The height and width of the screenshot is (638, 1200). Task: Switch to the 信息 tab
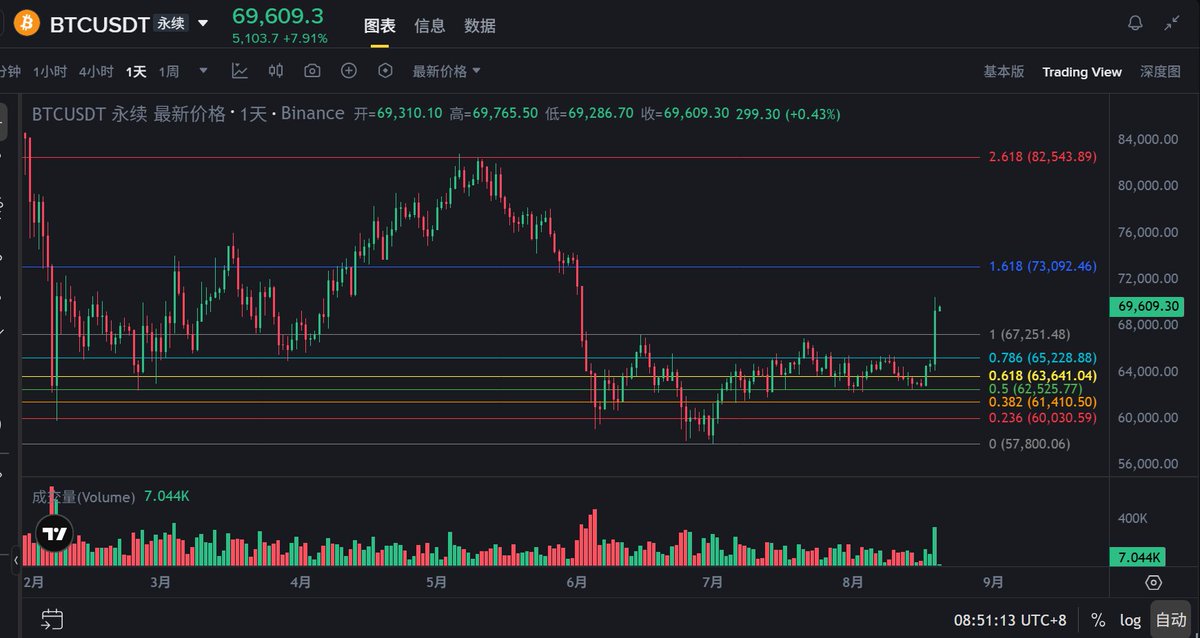coord(430,26)
